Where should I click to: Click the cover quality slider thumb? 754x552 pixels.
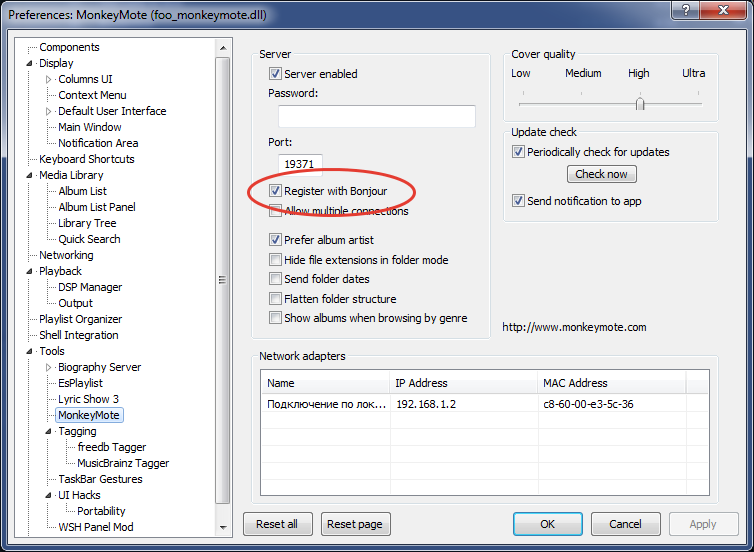640,103
